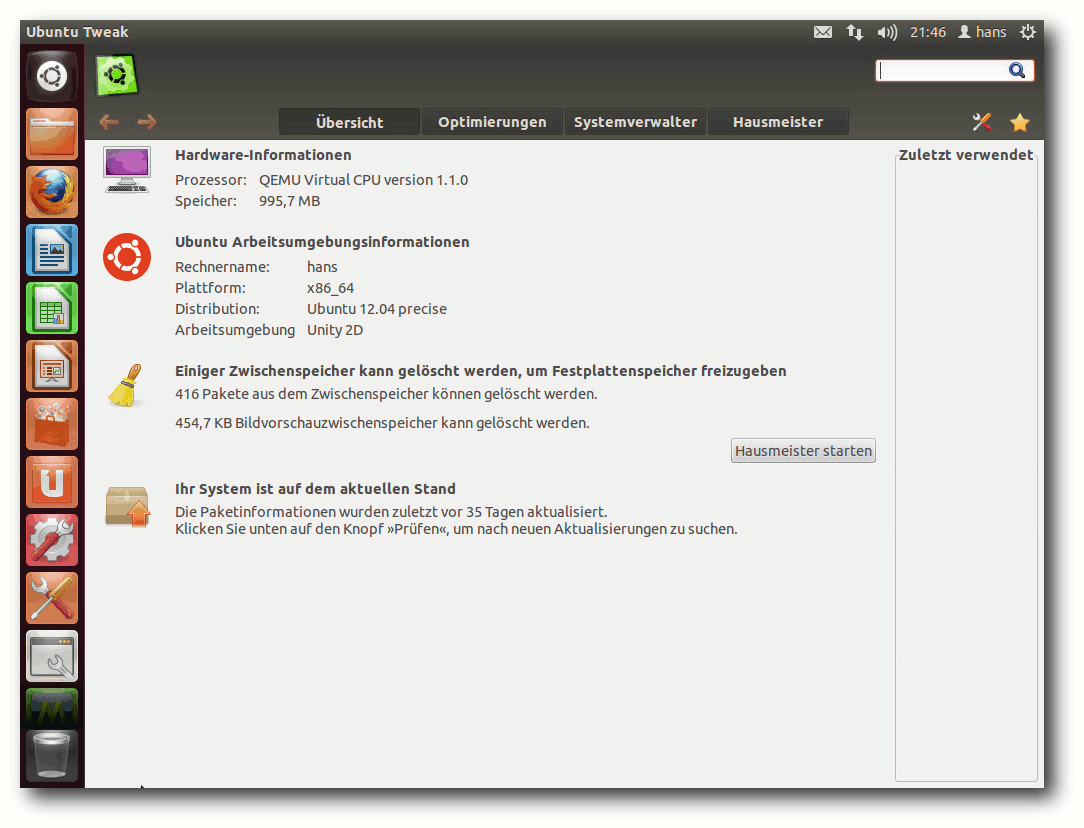This screenshot has width=1084, height=828.
Task: Click the Ubuntu Tweak green logo icon
Action: 116,75
